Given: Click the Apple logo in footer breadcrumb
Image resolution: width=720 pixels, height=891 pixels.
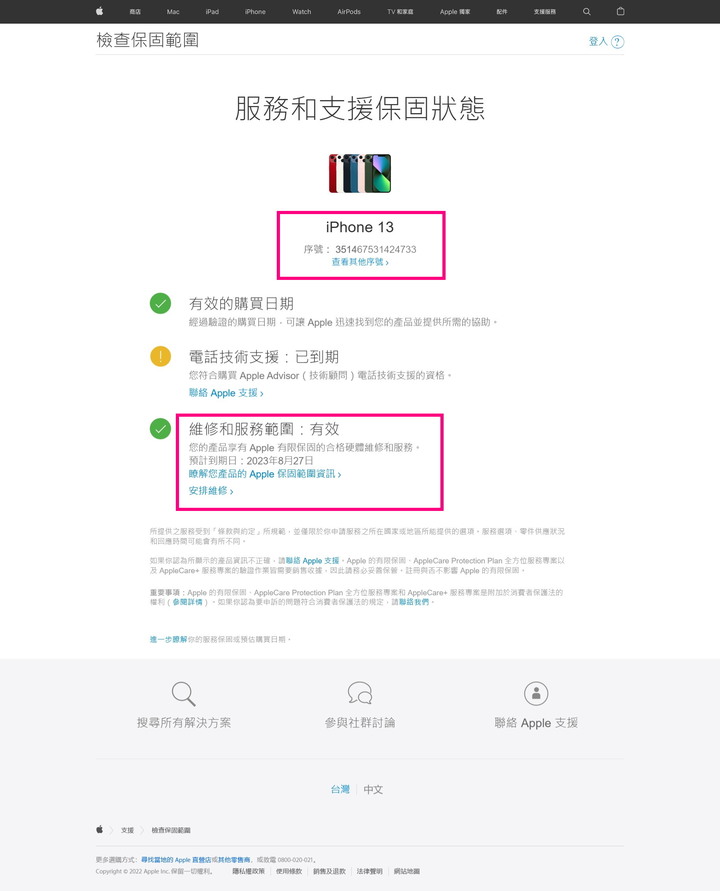Looking at the screenshot, I should (x=99, y=830).
